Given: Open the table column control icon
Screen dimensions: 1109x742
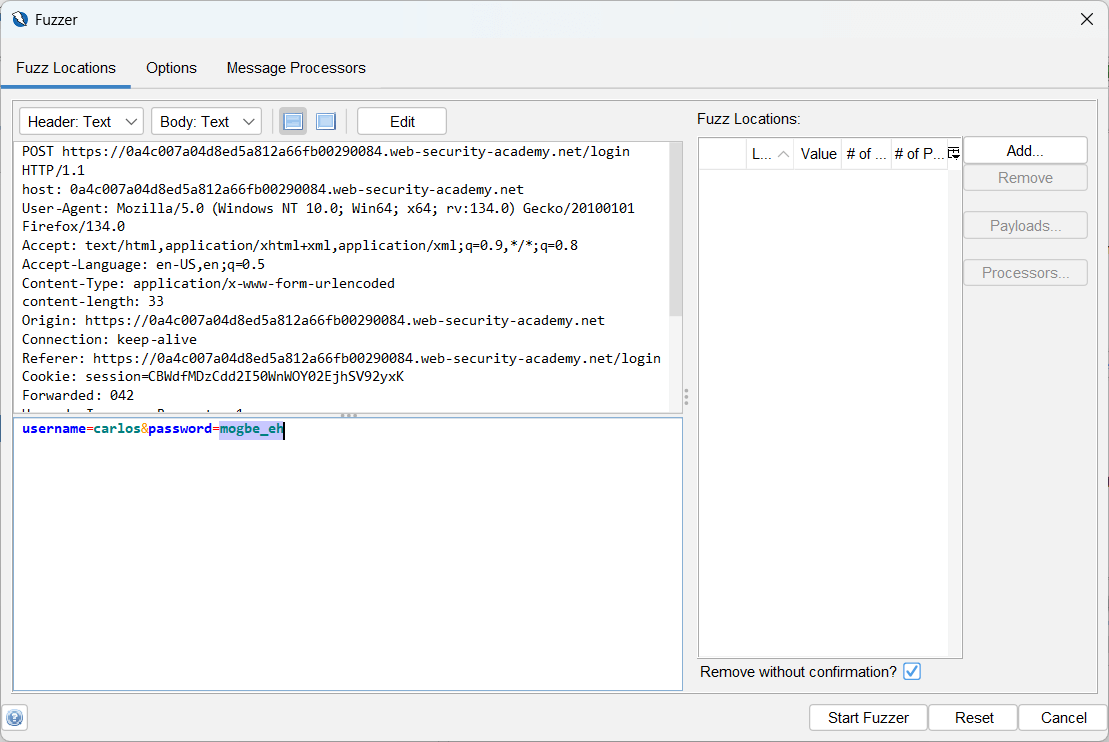Looking at the screenshot, I should 954,153.
